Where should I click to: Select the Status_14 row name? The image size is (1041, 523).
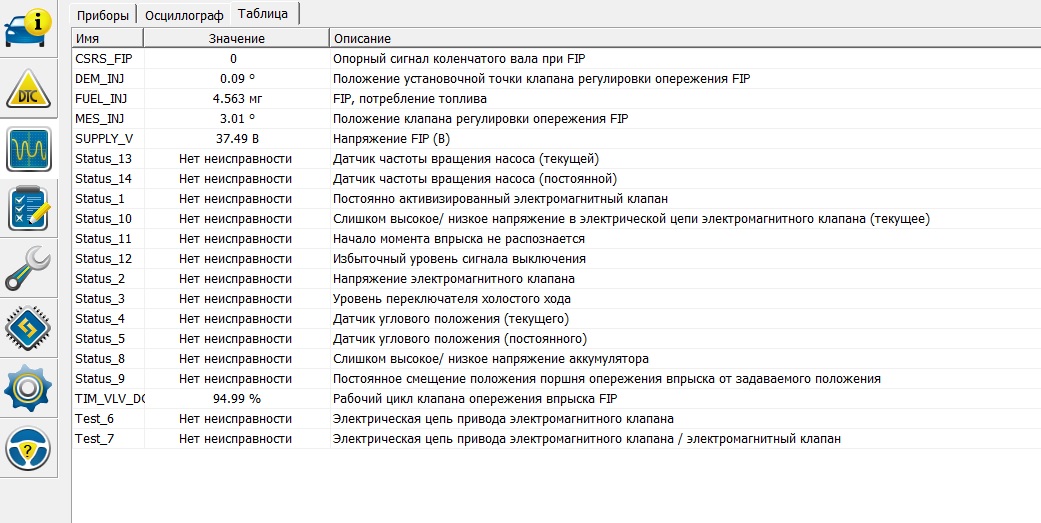[x=103, y=179]
